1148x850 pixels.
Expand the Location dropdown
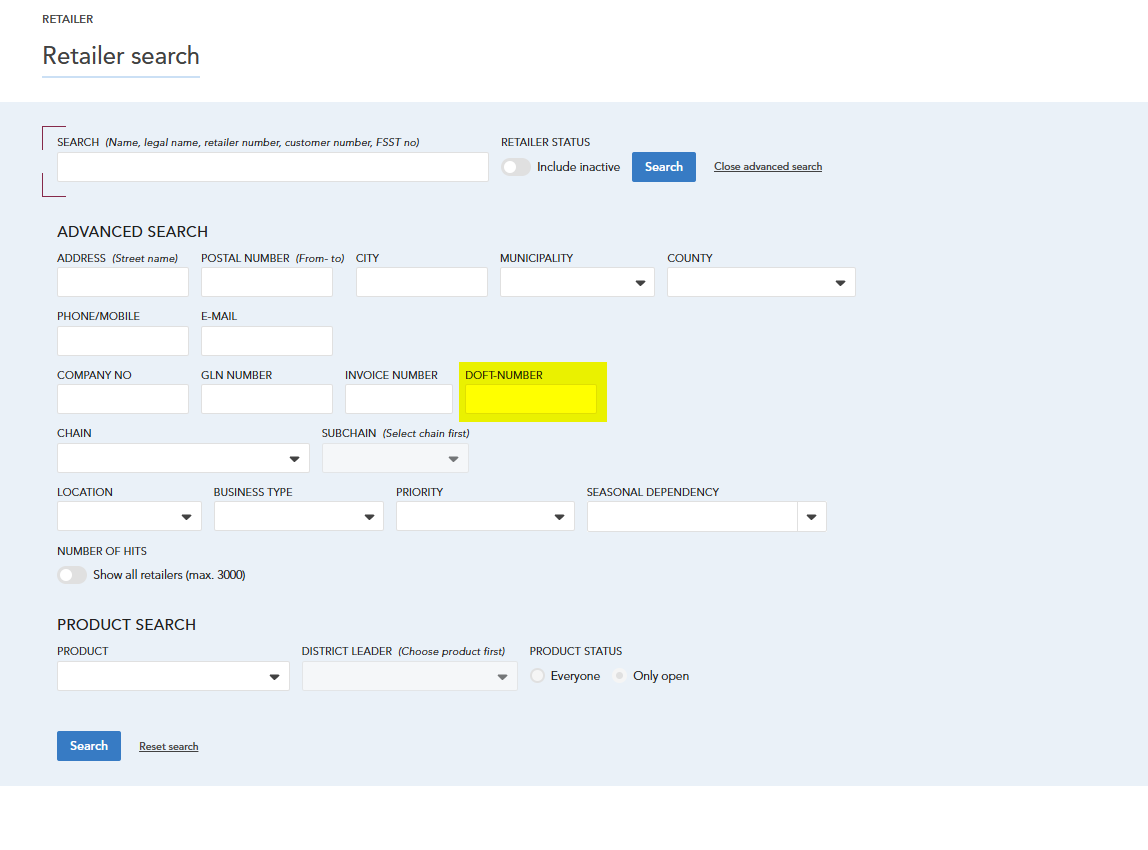click(x=129, y=516)
